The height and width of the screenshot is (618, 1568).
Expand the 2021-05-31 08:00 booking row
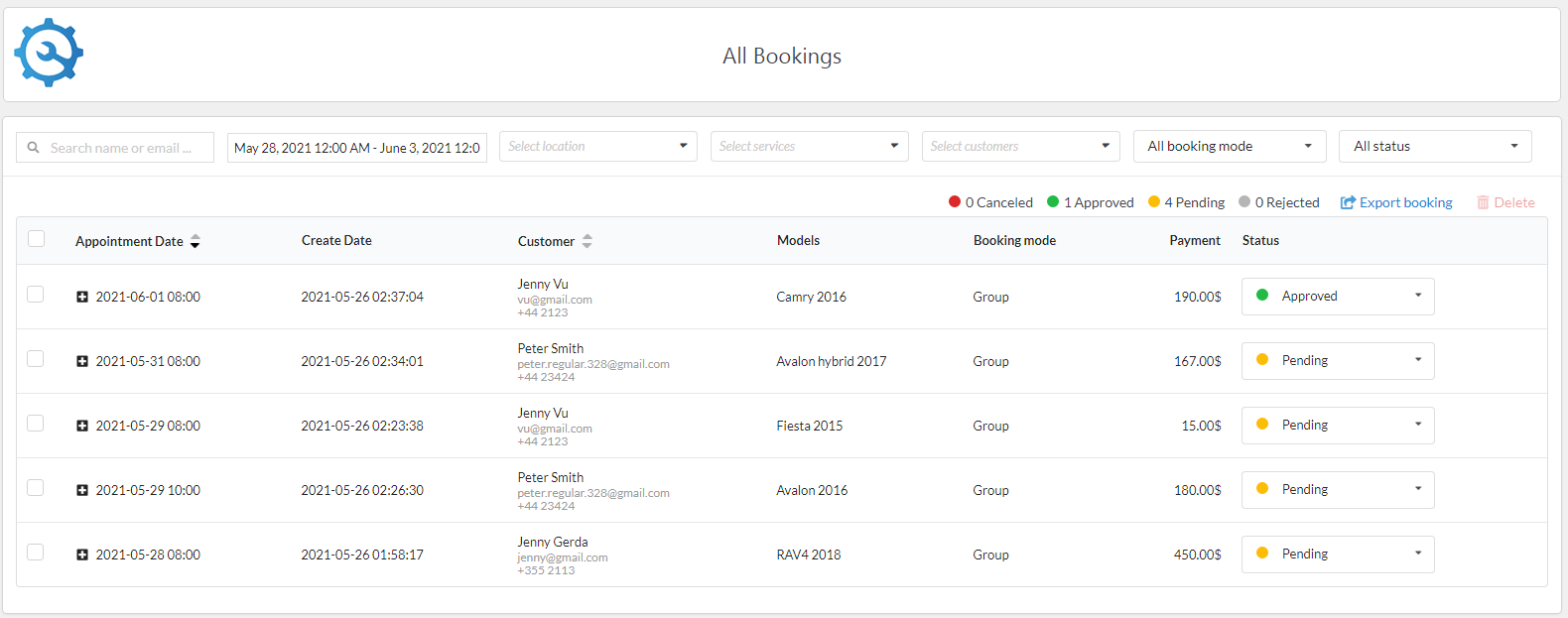pyautogui.click(x=82, y=361)
